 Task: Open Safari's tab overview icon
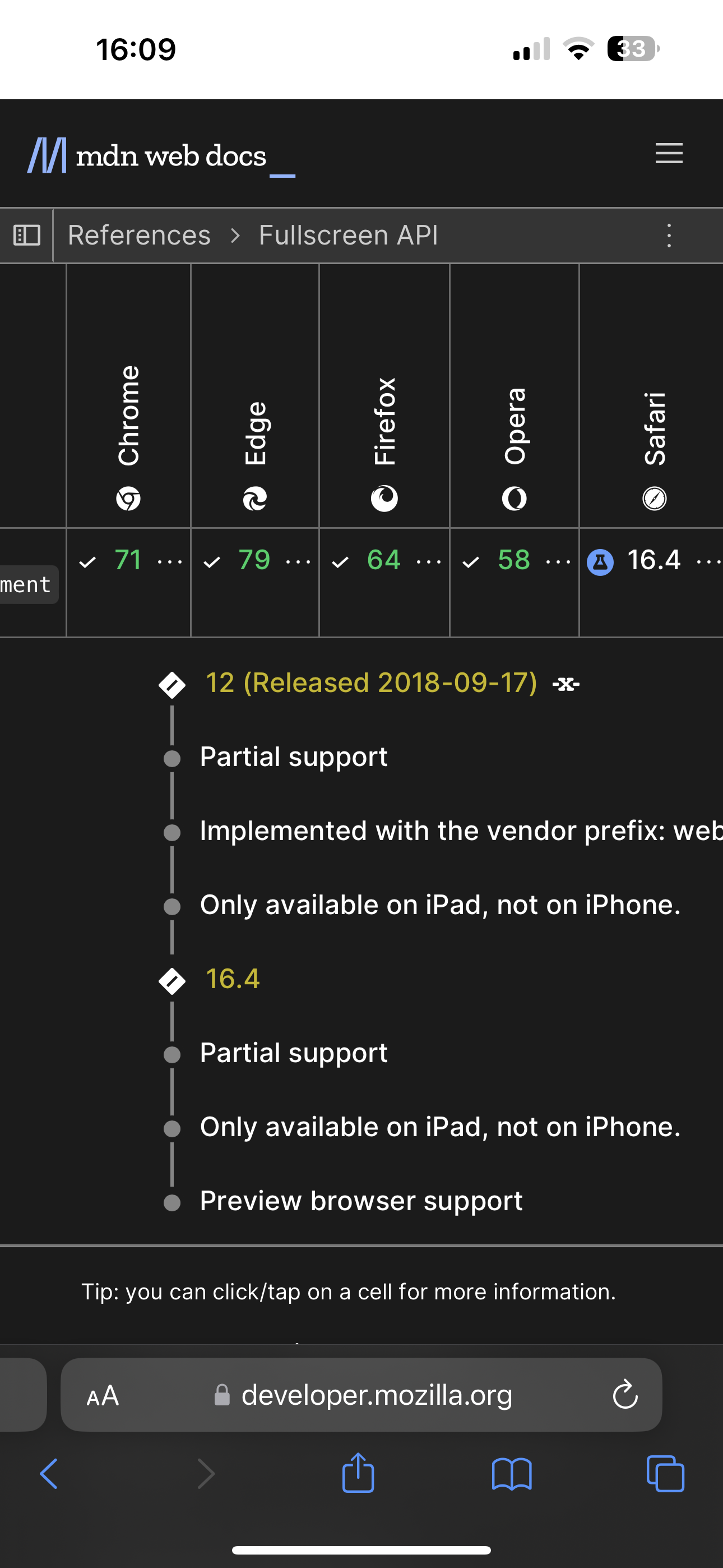tap(665, 1473)
